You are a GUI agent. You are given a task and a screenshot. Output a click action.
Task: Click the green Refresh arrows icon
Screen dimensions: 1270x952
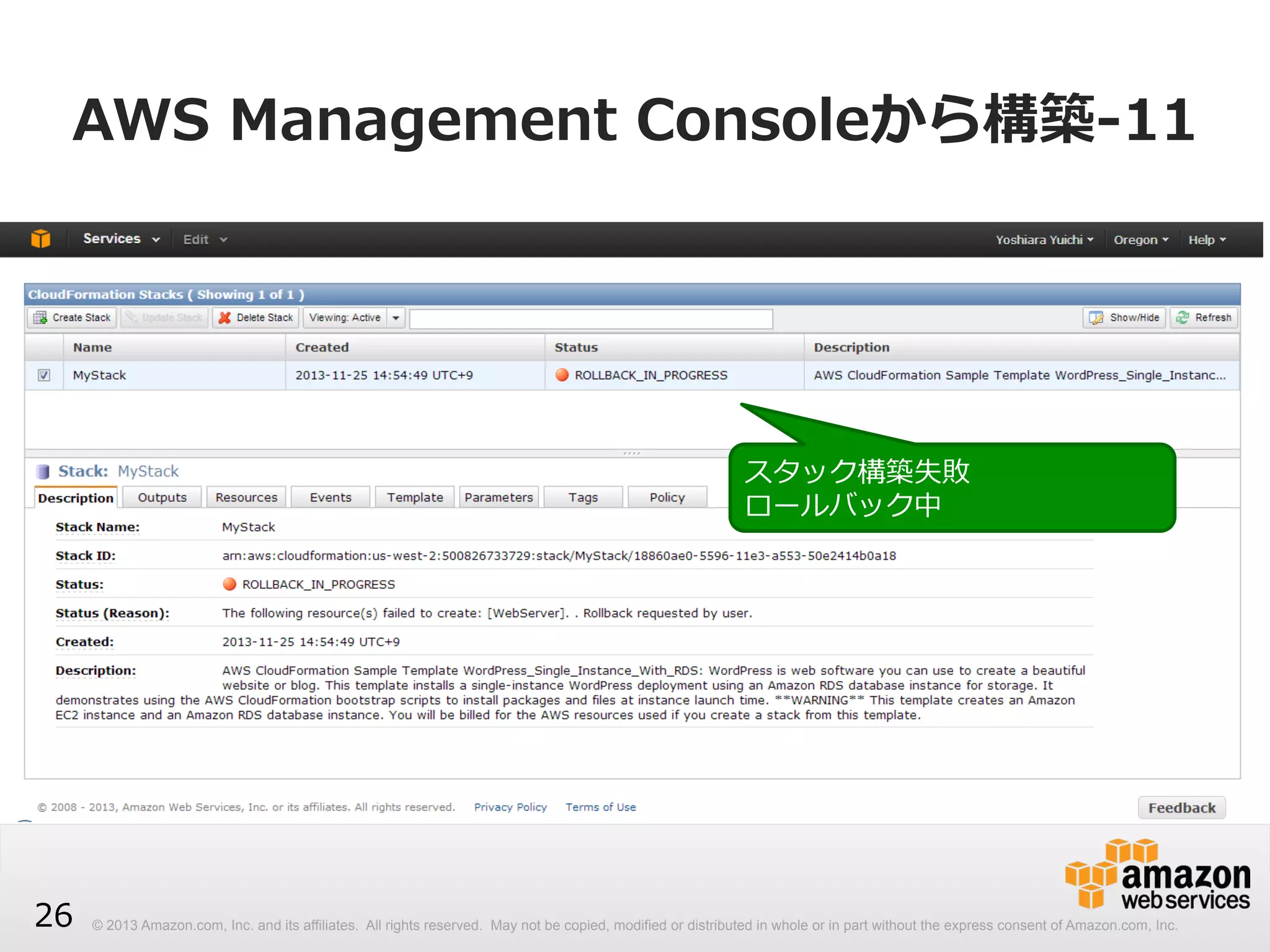tap(1183, 318)
